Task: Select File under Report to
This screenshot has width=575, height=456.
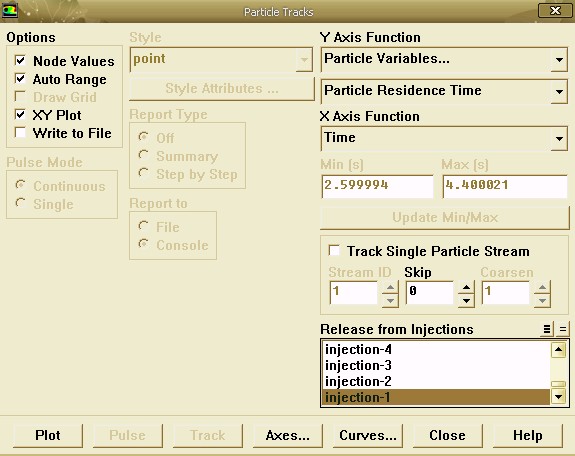Action: click(143, 226)
